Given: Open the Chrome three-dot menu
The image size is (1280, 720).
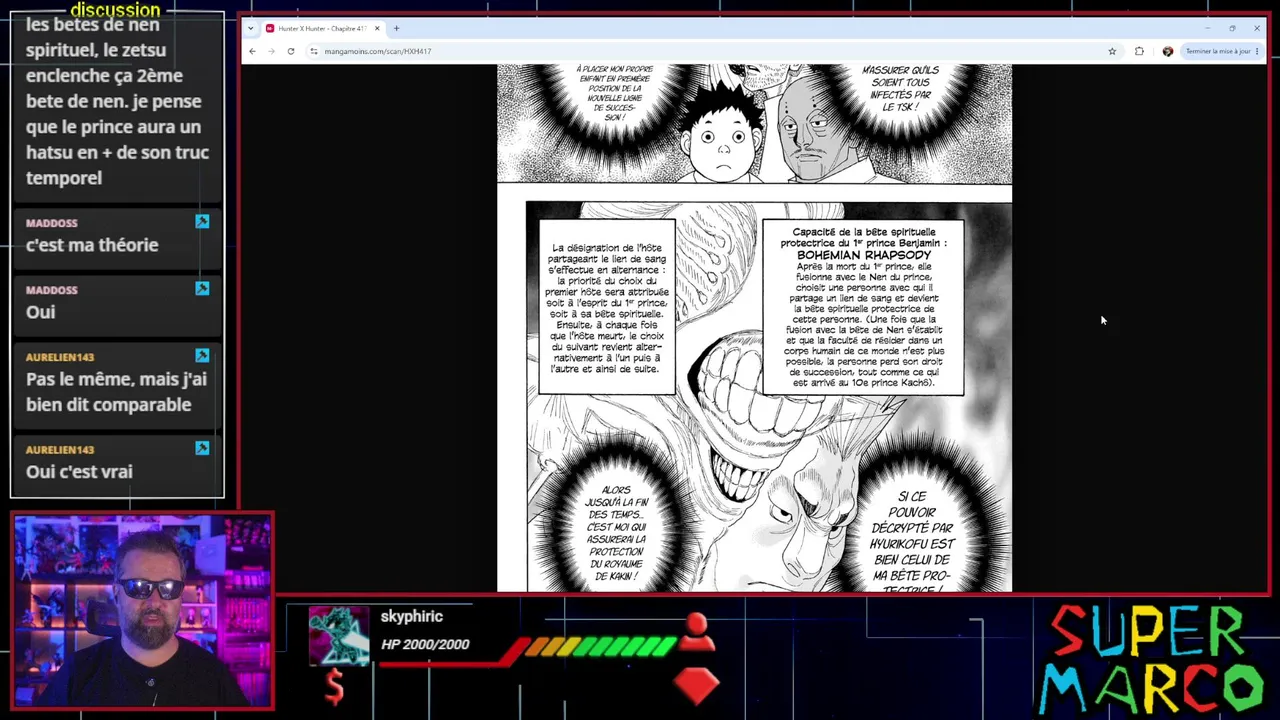Looking at the screenshot, I should (x=1257, y=51).
